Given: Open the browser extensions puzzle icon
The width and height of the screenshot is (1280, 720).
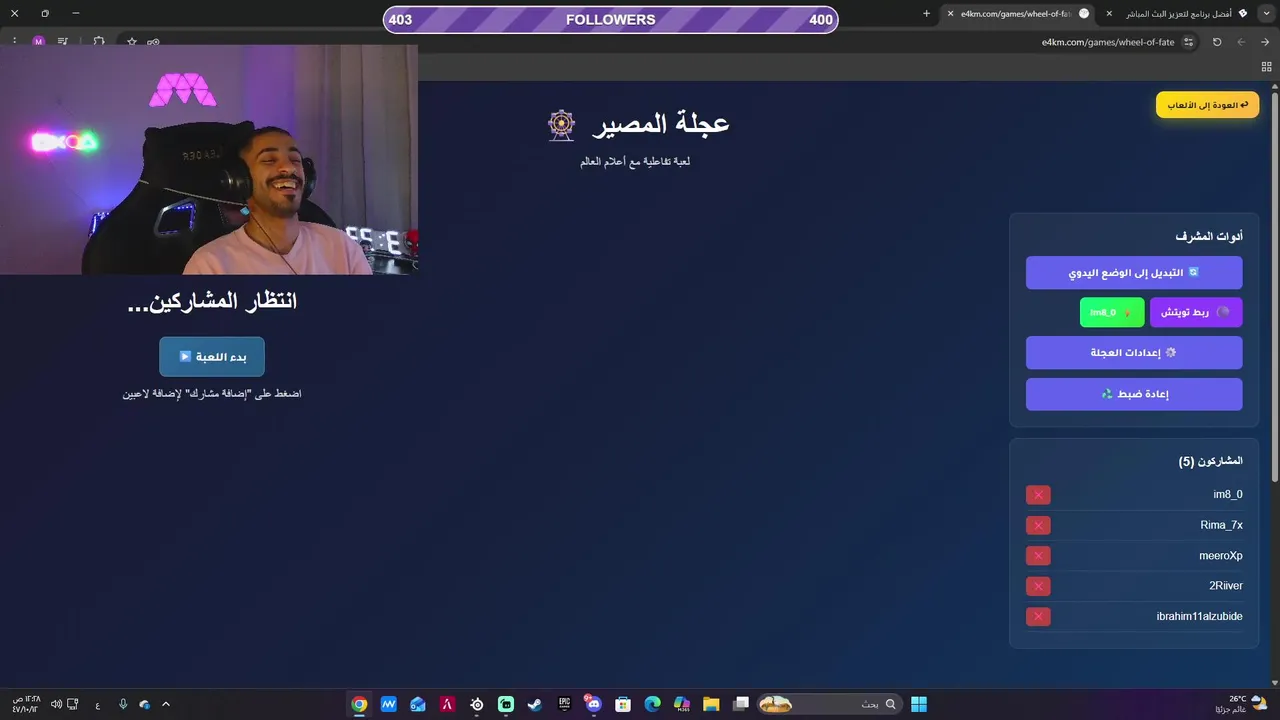Looking at the screenshot, I should tap(99, 42).
